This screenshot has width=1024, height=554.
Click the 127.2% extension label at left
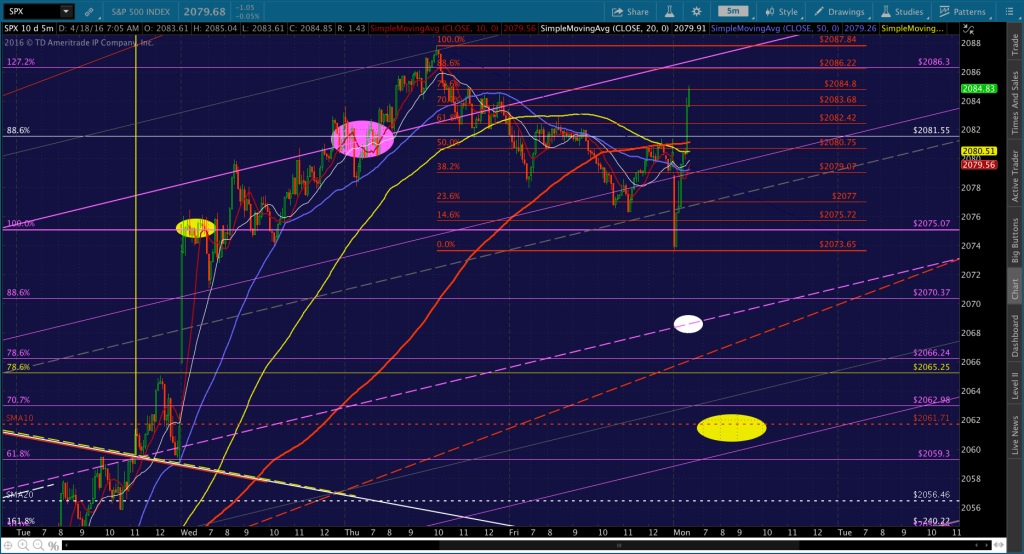pyautogui.click(x=21, y=62)
